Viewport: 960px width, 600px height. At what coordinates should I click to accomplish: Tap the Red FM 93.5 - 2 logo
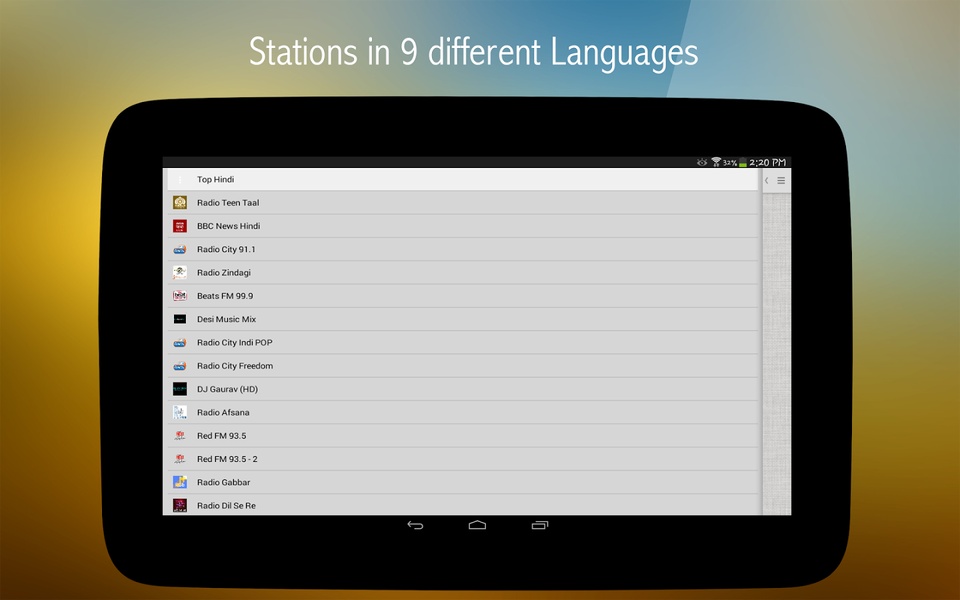point(179,459)
